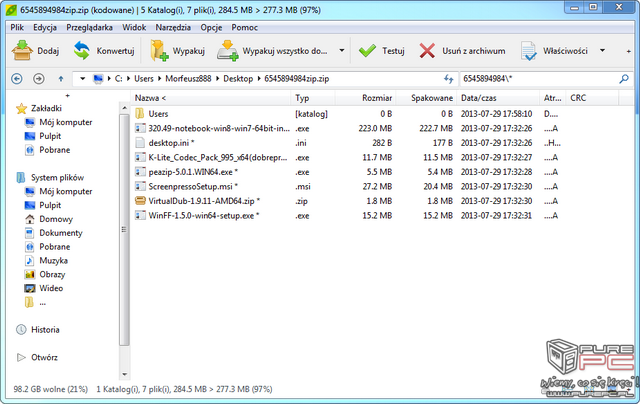Click the toolbar overflow plus at far right
640x404 pixels.
(629, 51)
